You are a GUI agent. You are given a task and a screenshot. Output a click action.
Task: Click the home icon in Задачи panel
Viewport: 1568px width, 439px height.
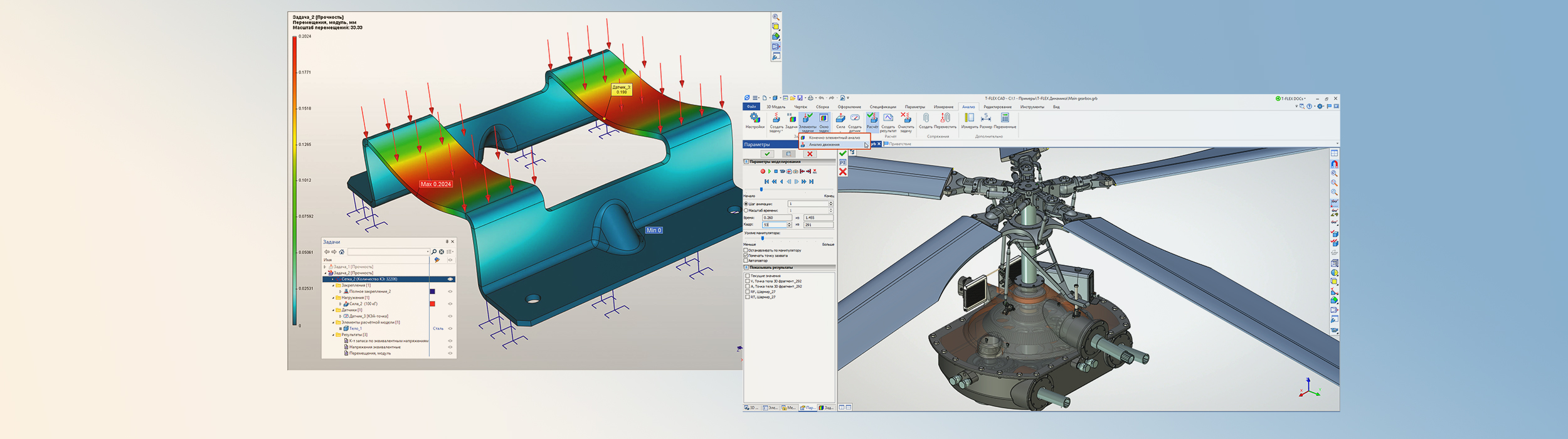[342, 252]
